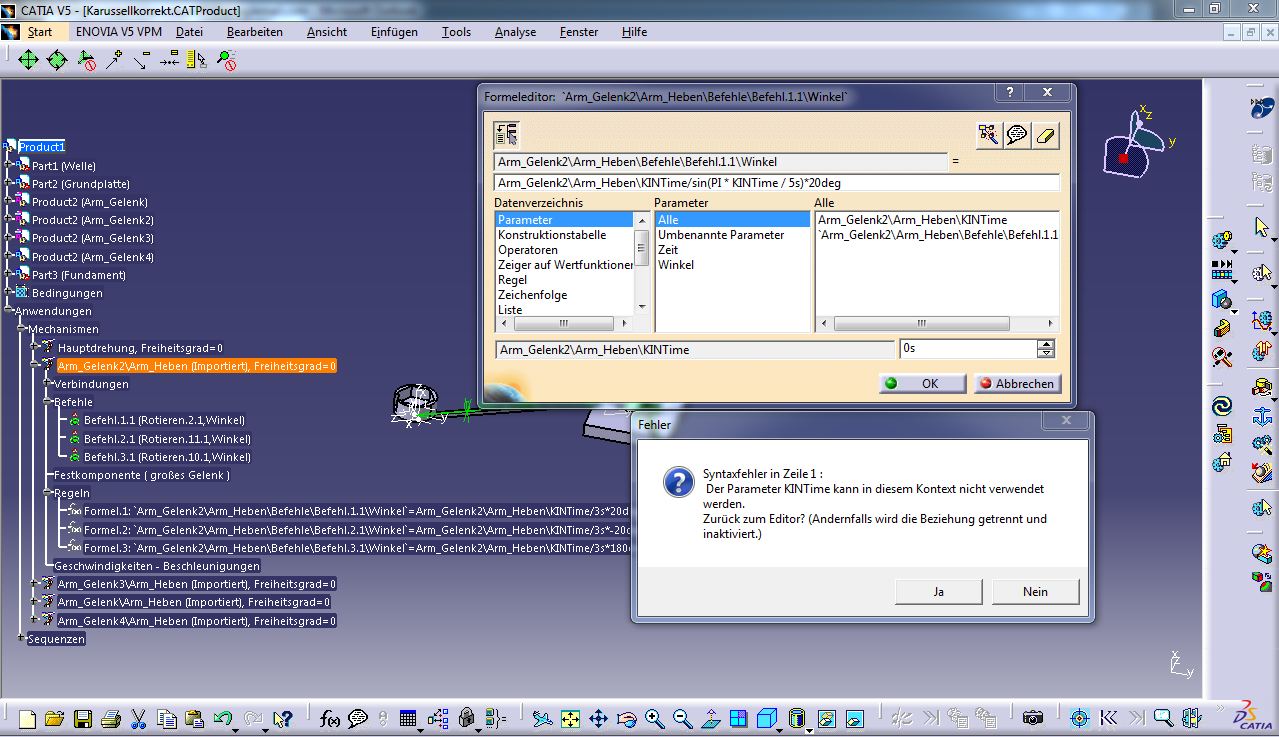Collapse the Befehle node
The image size is (1279, 737).
click(x=47, y=402)
